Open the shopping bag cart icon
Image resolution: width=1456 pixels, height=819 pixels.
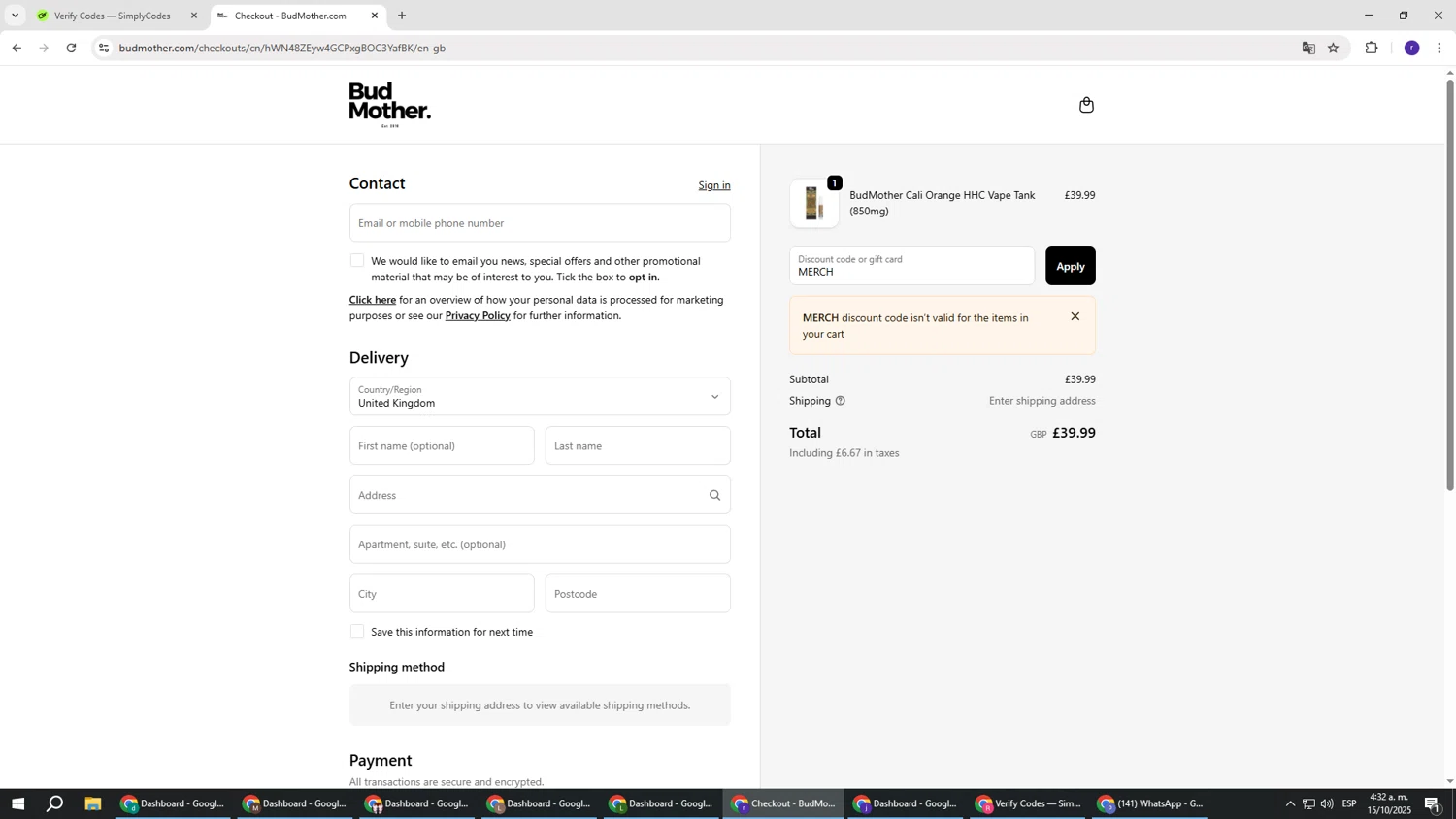click(1086, 105)
